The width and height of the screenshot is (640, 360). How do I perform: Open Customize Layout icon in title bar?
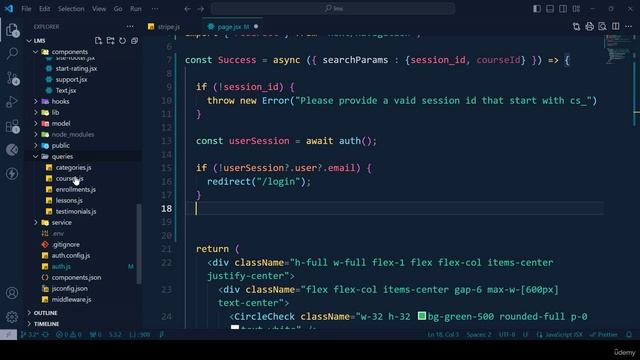coord(576,9)
